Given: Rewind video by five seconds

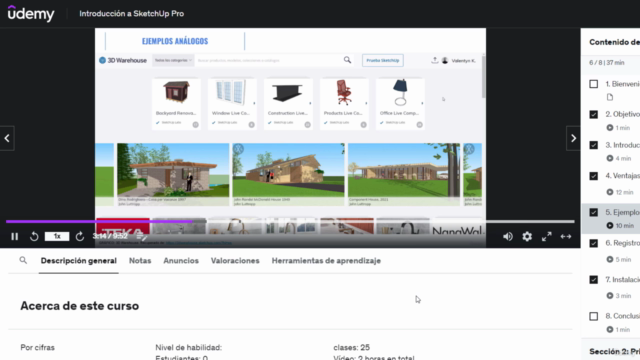Looking at the screenshot, I should [34, 236].
